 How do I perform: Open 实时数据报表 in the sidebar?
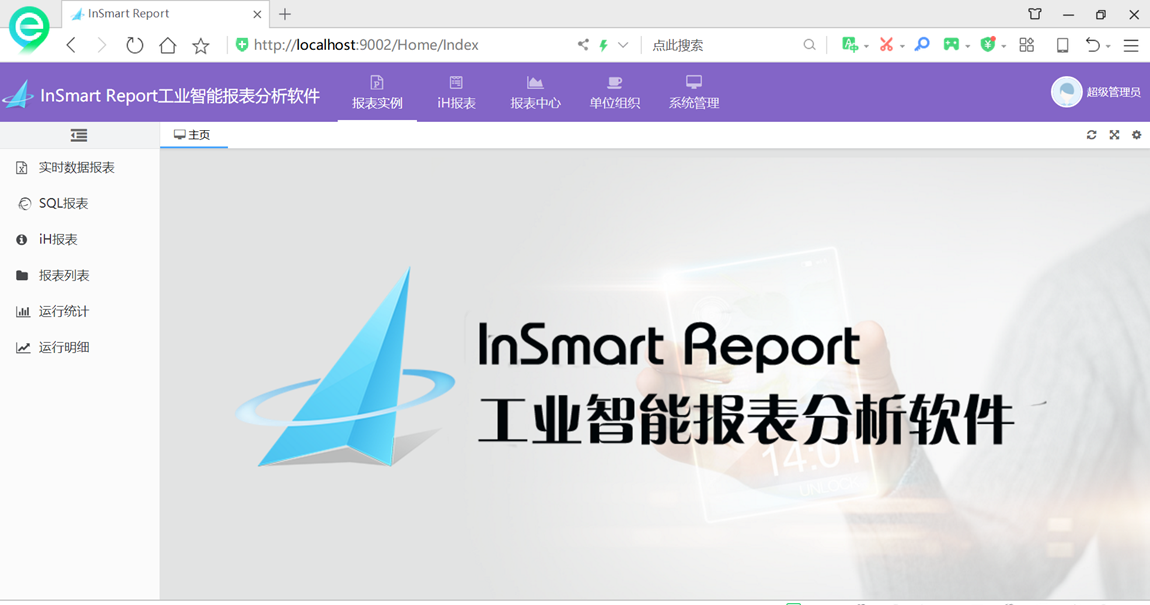79,168
